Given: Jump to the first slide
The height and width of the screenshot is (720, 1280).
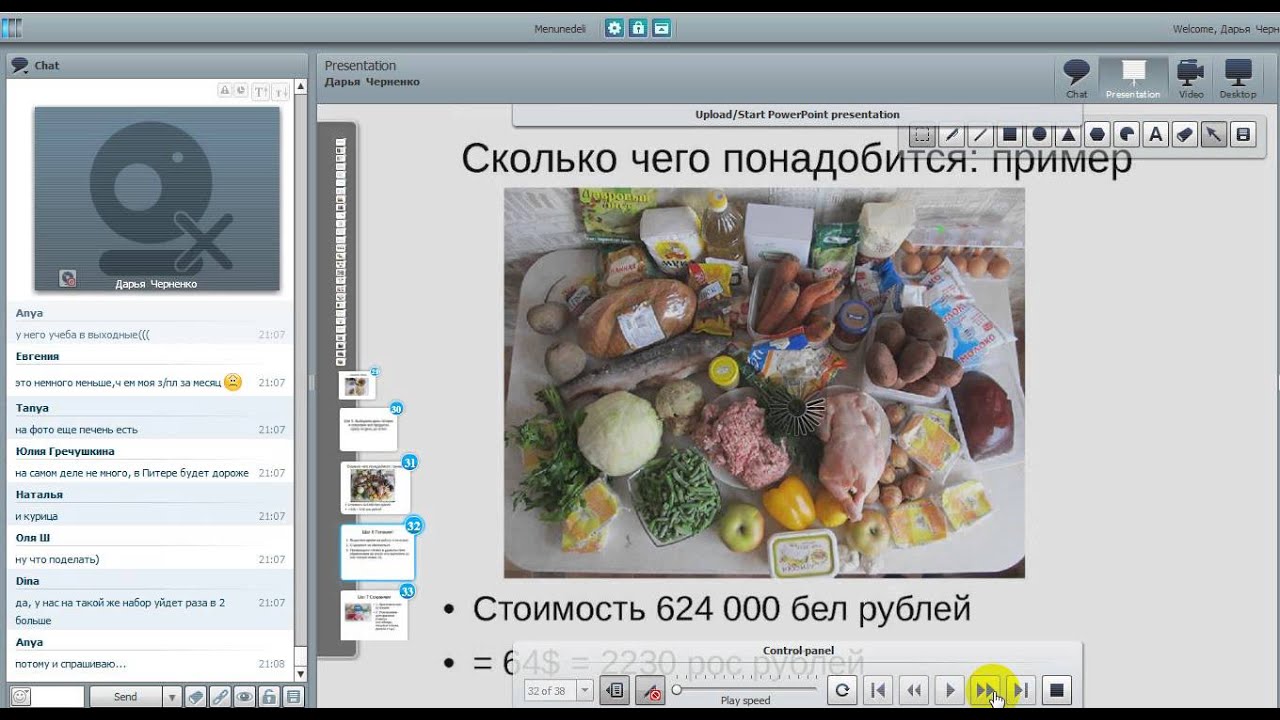Looking at the screenshot, I should pos(878,690).
